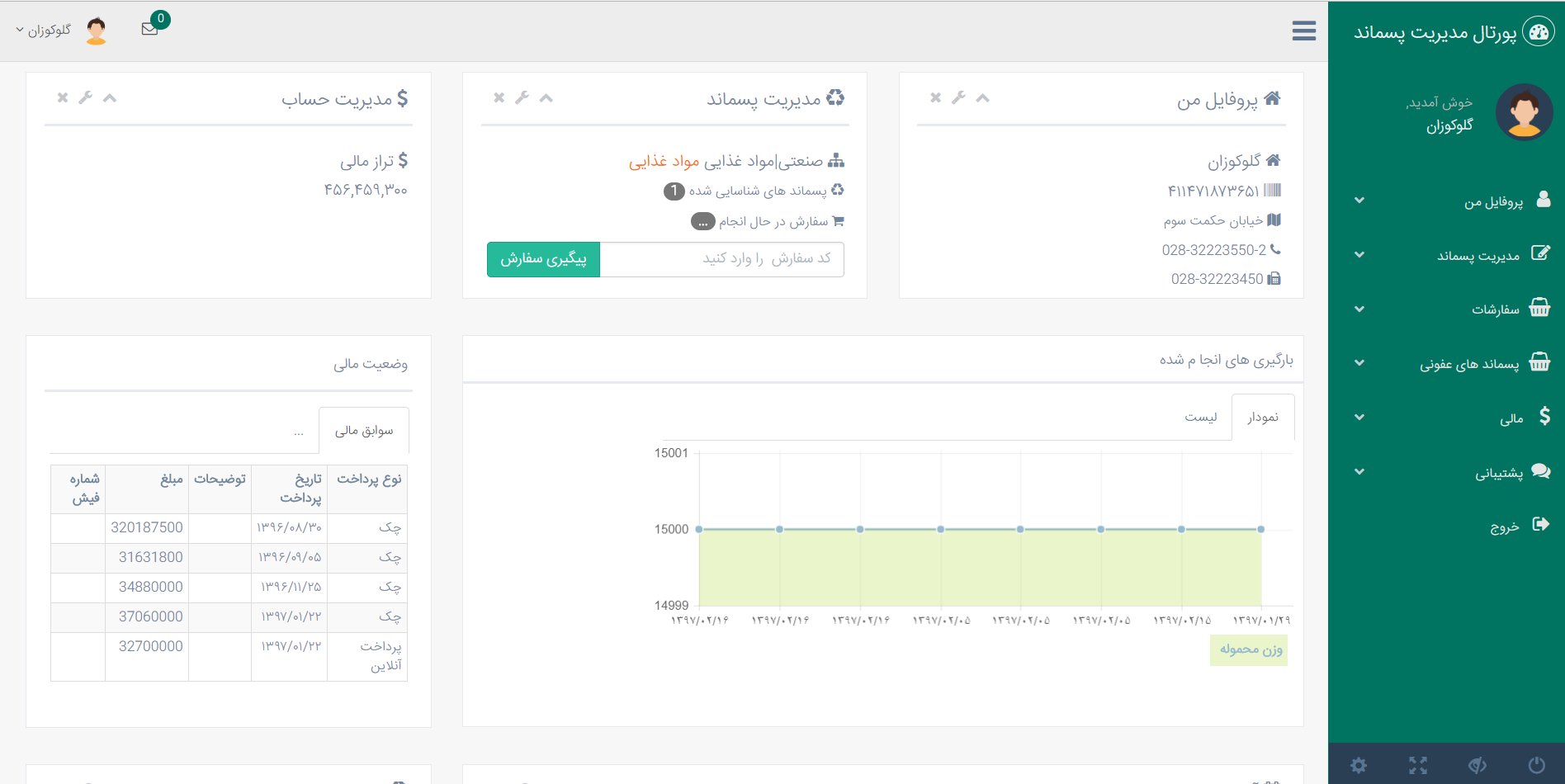Select the سوابق مالی tab
Image resolution: width=1565 pixels, height=784 pixels.
point(364,431)
